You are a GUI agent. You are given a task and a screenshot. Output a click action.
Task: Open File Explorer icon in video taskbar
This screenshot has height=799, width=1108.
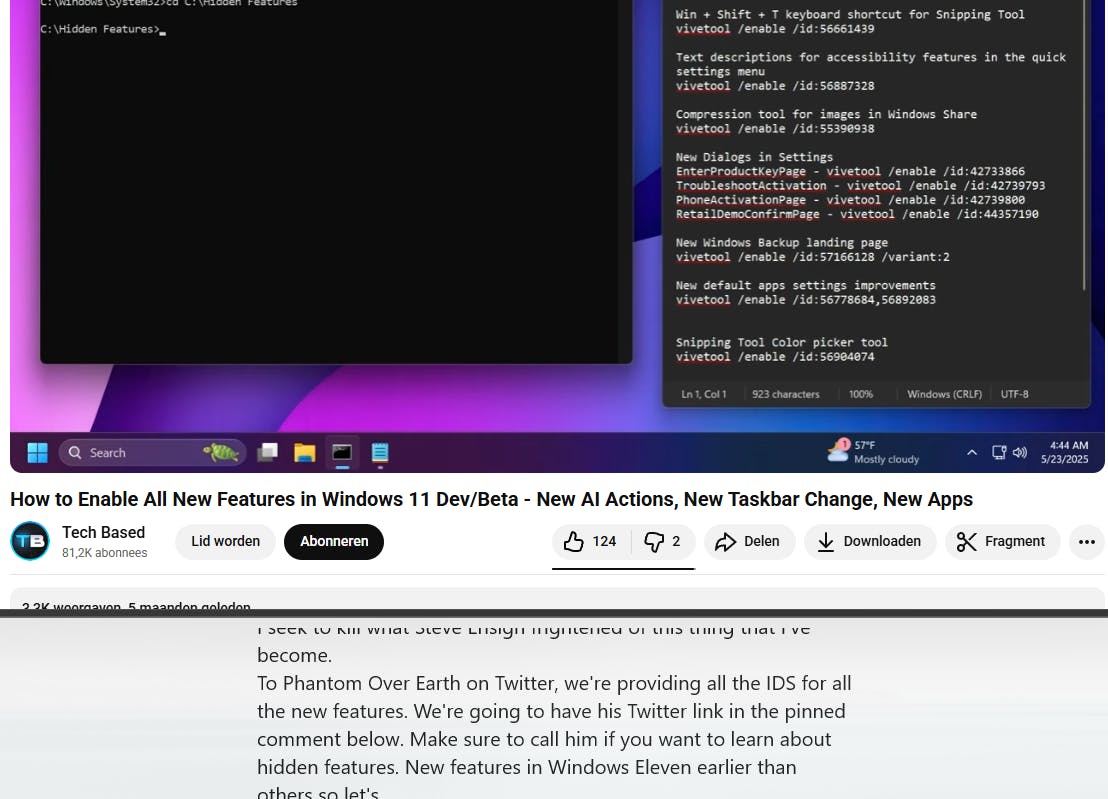(305, 453)
